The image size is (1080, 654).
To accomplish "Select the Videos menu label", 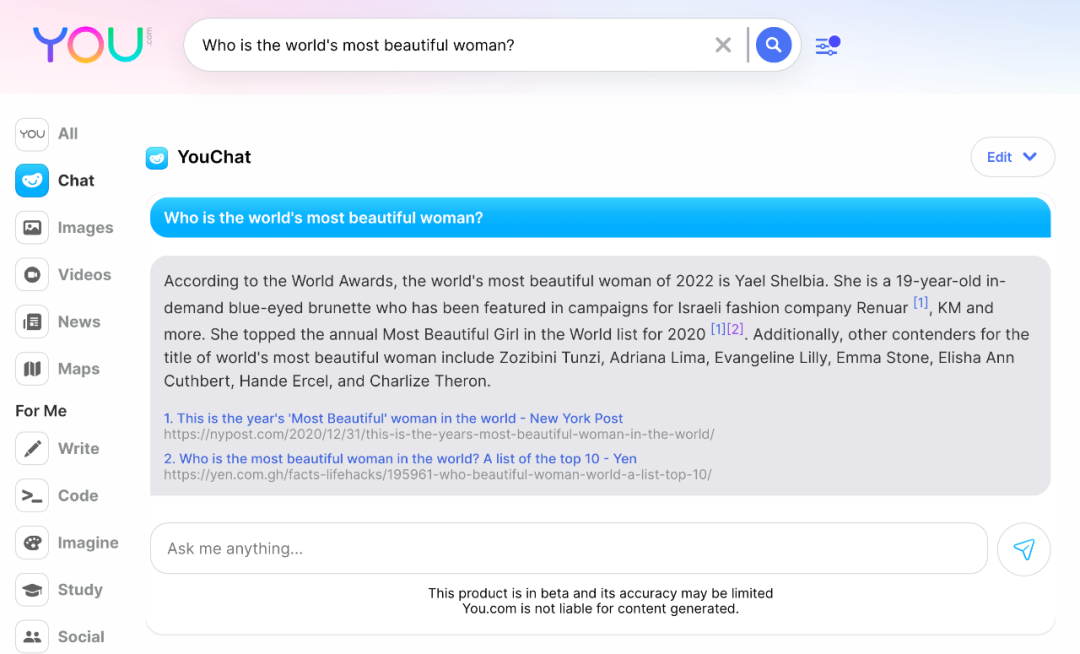I will point(84,275).
